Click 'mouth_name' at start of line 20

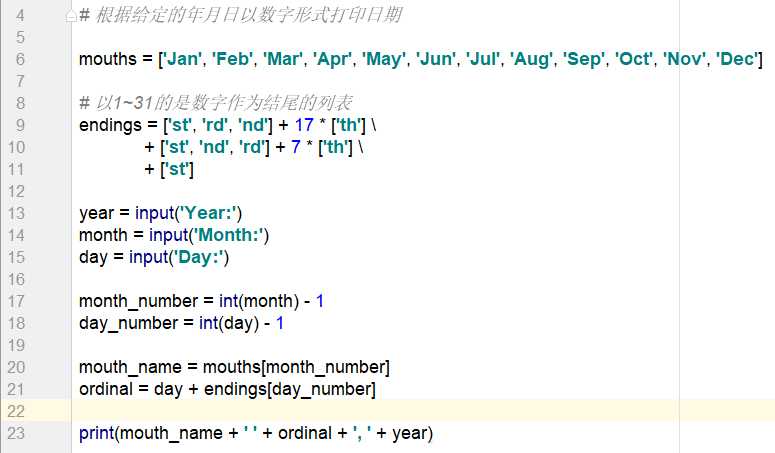(130, 368)
